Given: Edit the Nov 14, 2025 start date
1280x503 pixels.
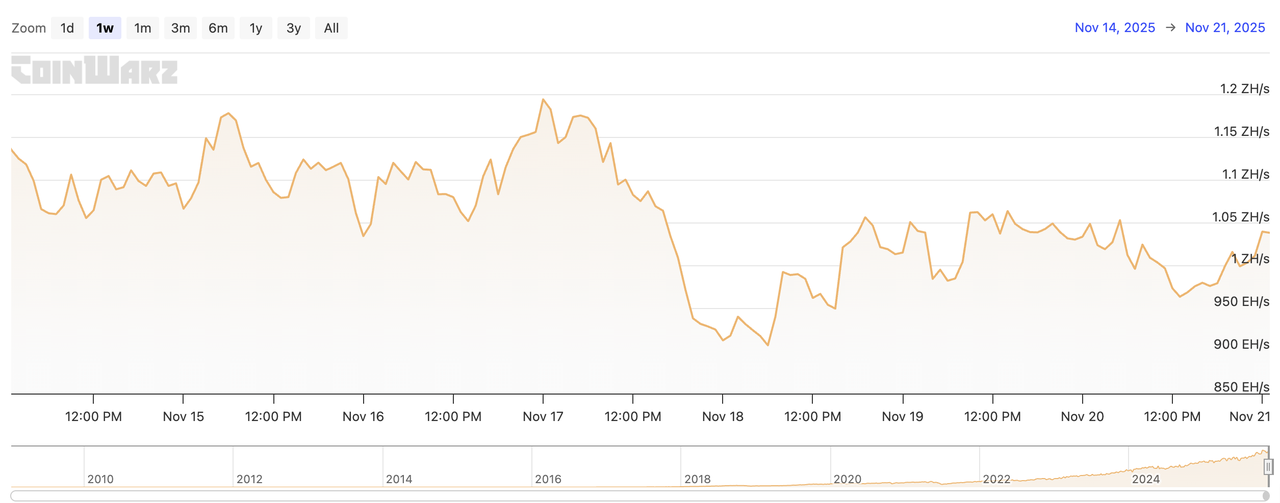Looking at the screenshot, I should click(x=1114, y=28).
